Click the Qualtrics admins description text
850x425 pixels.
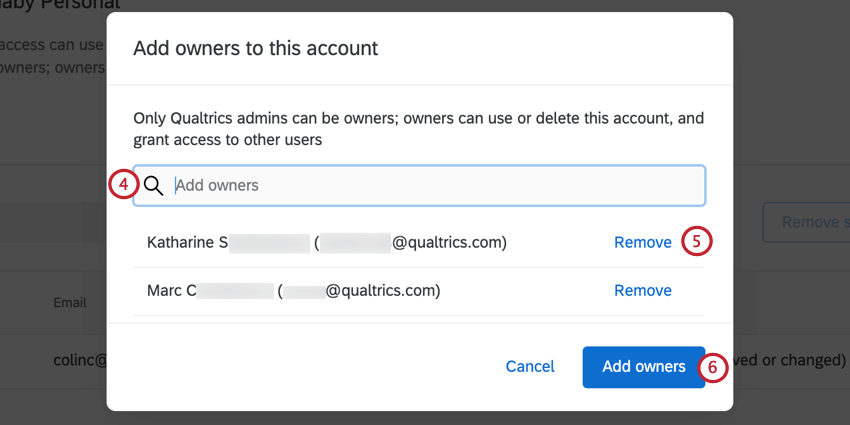tap(418, 129)
